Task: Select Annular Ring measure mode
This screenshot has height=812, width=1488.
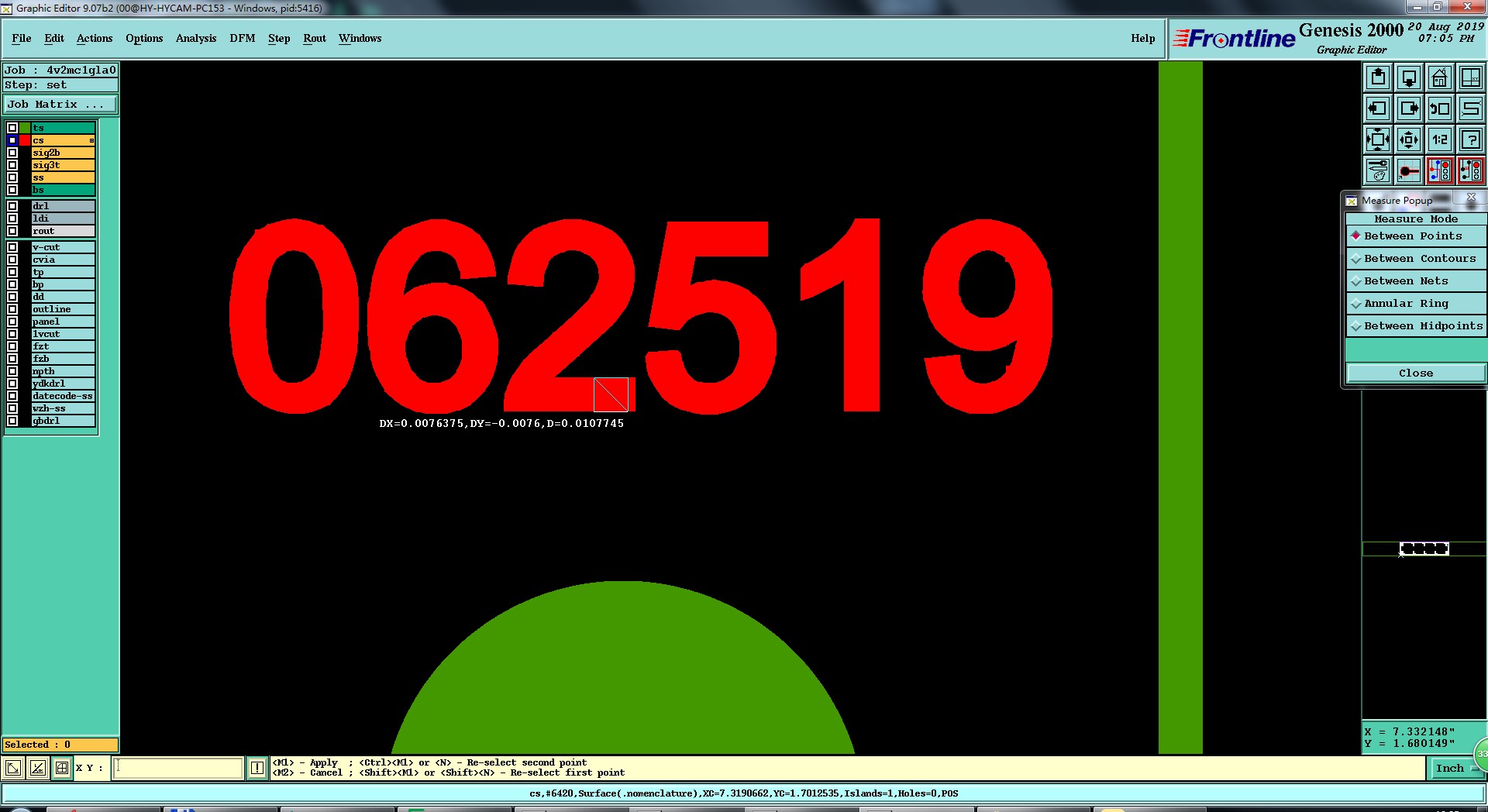Action: click(x=1415, y=303)
